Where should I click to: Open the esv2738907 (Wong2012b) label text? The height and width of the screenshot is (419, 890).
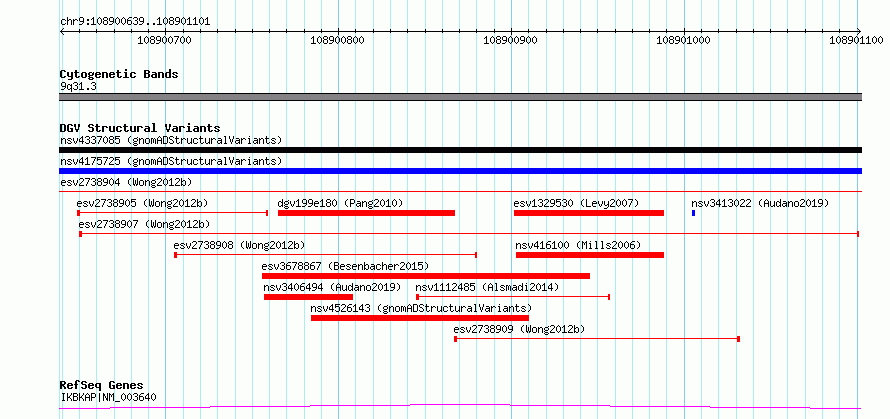[144, 224]
